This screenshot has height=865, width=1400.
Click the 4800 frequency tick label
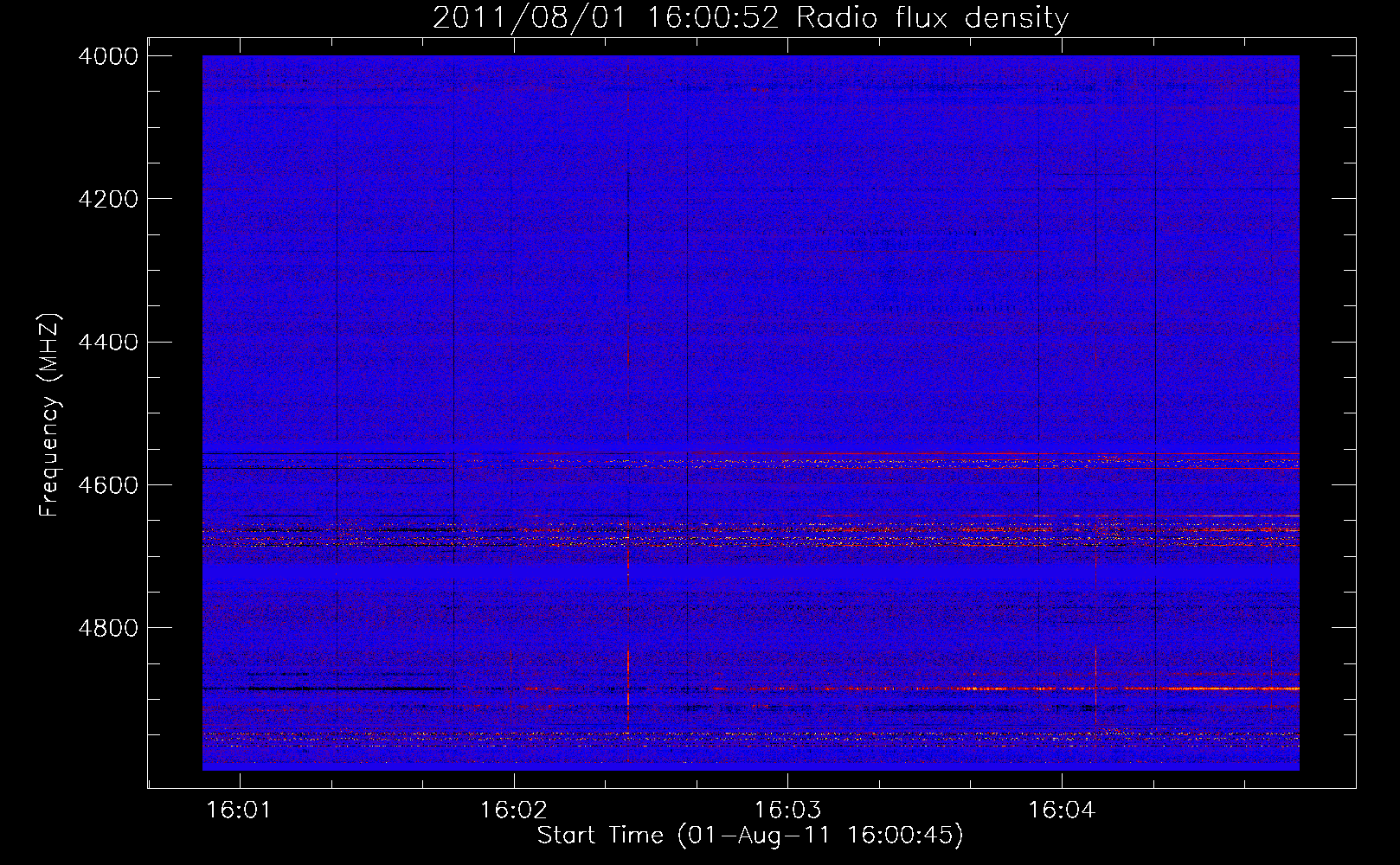[x=107, y=627]
